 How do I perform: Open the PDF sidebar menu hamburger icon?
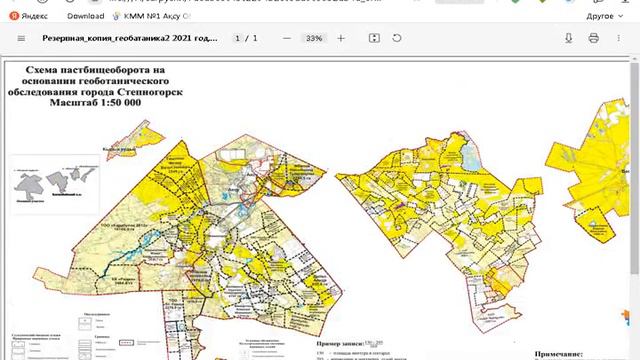21,38
